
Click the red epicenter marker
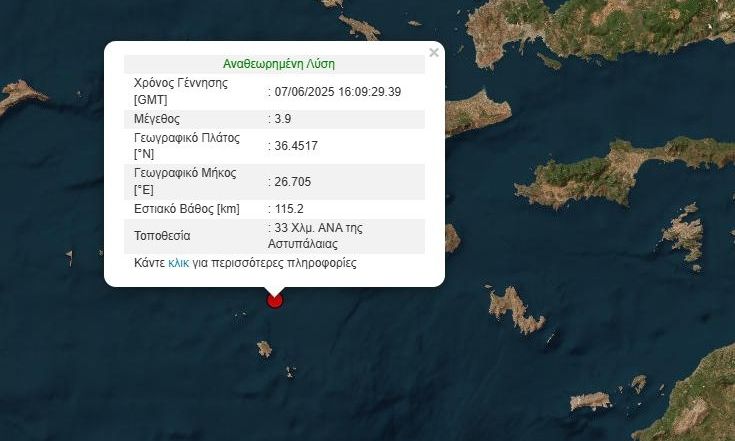(x=275, y=299)
